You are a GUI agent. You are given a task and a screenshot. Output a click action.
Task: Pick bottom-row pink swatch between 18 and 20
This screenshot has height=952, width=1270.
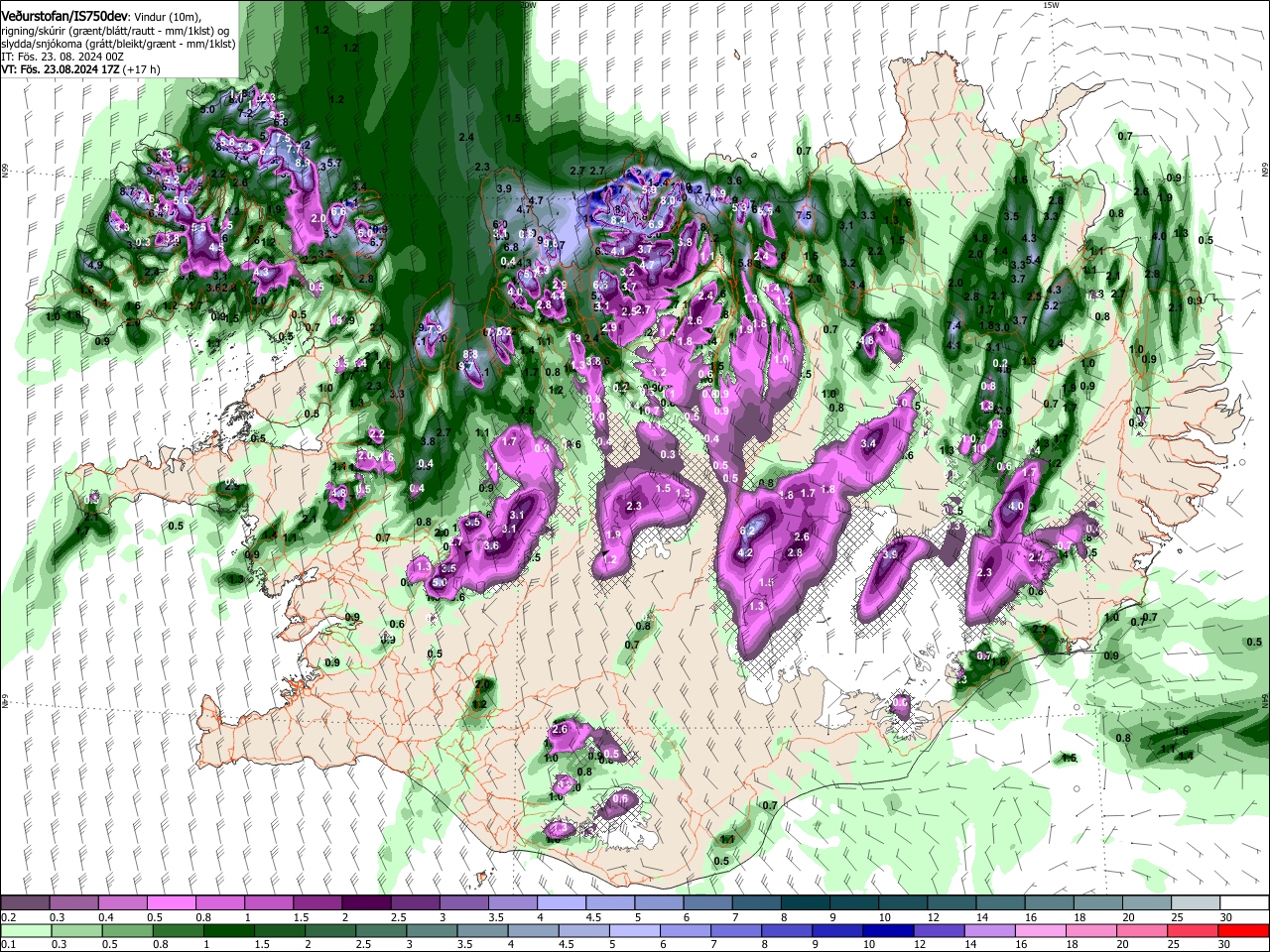pyautogui.click(x=1093, y=930)
